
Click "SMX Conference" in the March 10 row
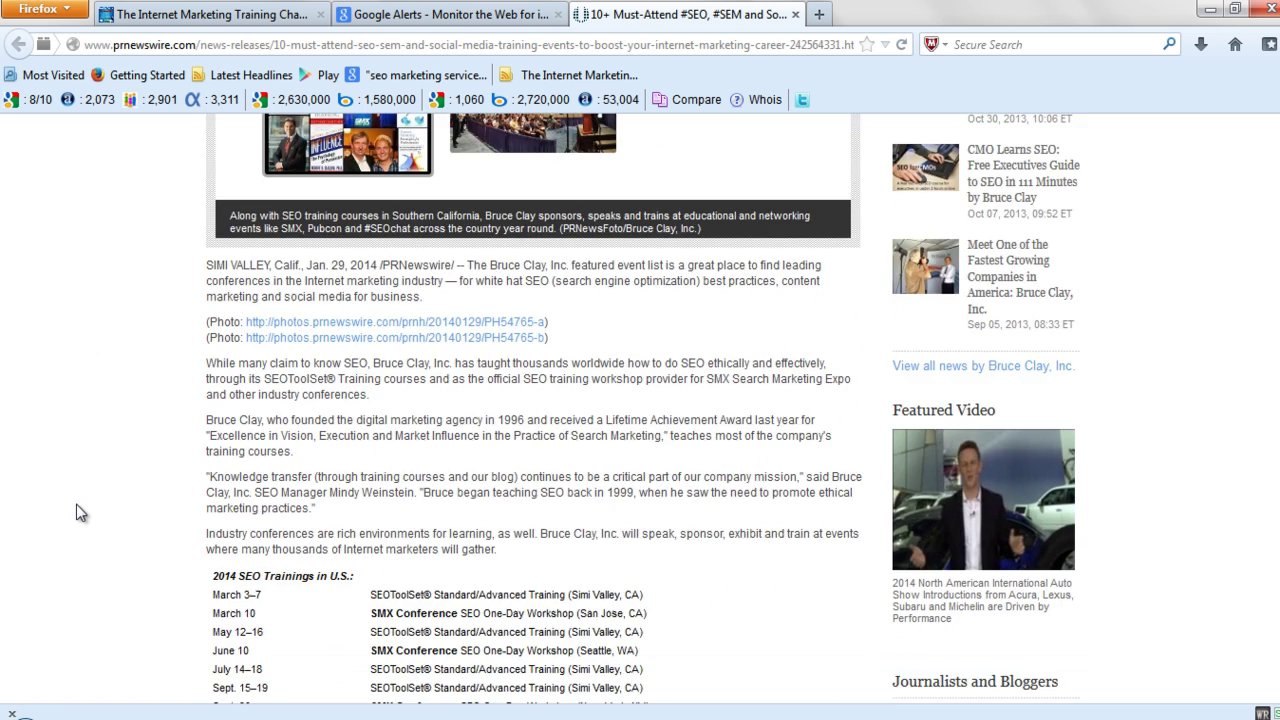[414, 613]
